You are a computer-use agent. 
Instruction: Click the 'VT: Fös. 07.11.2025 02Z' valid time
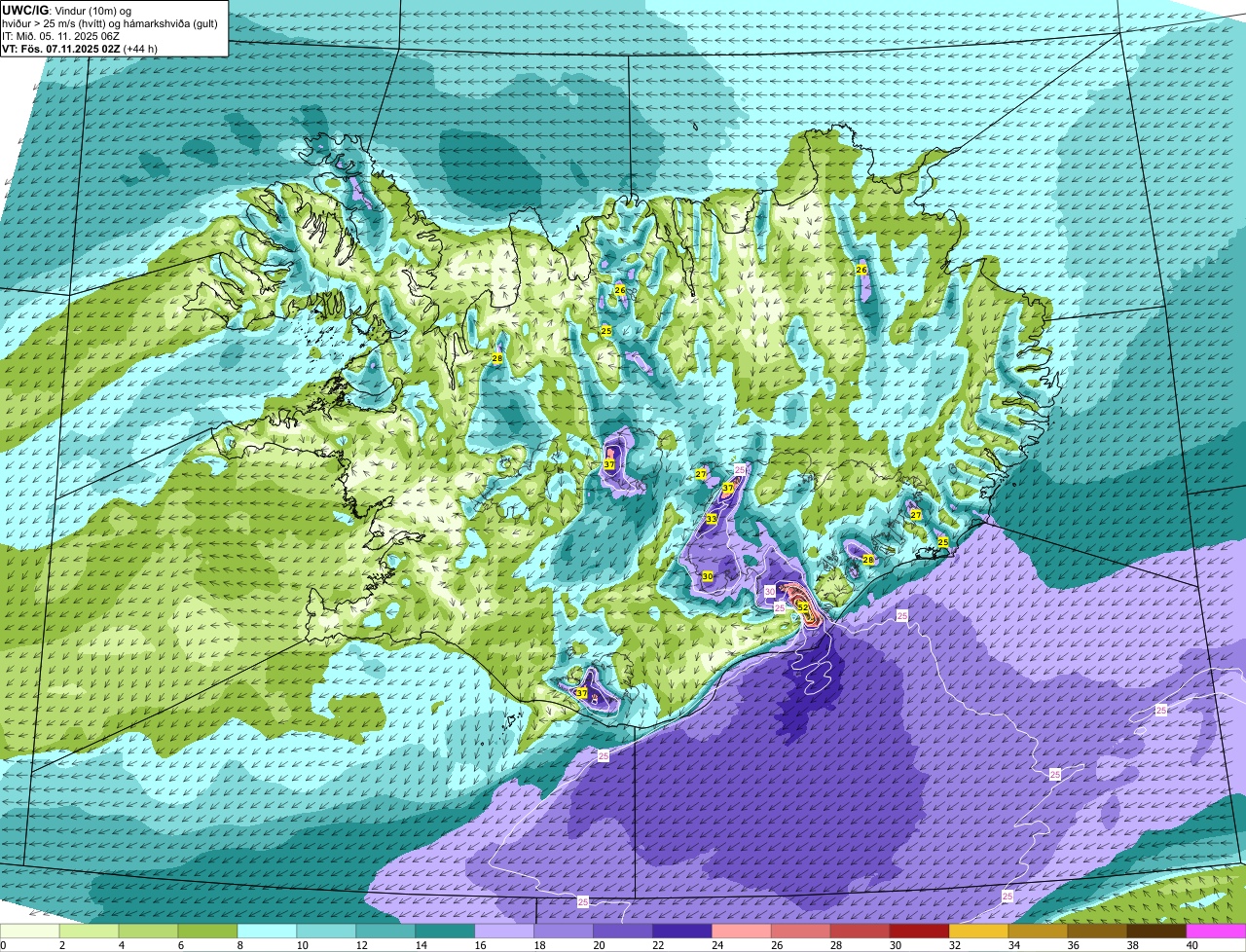point(60,49)
